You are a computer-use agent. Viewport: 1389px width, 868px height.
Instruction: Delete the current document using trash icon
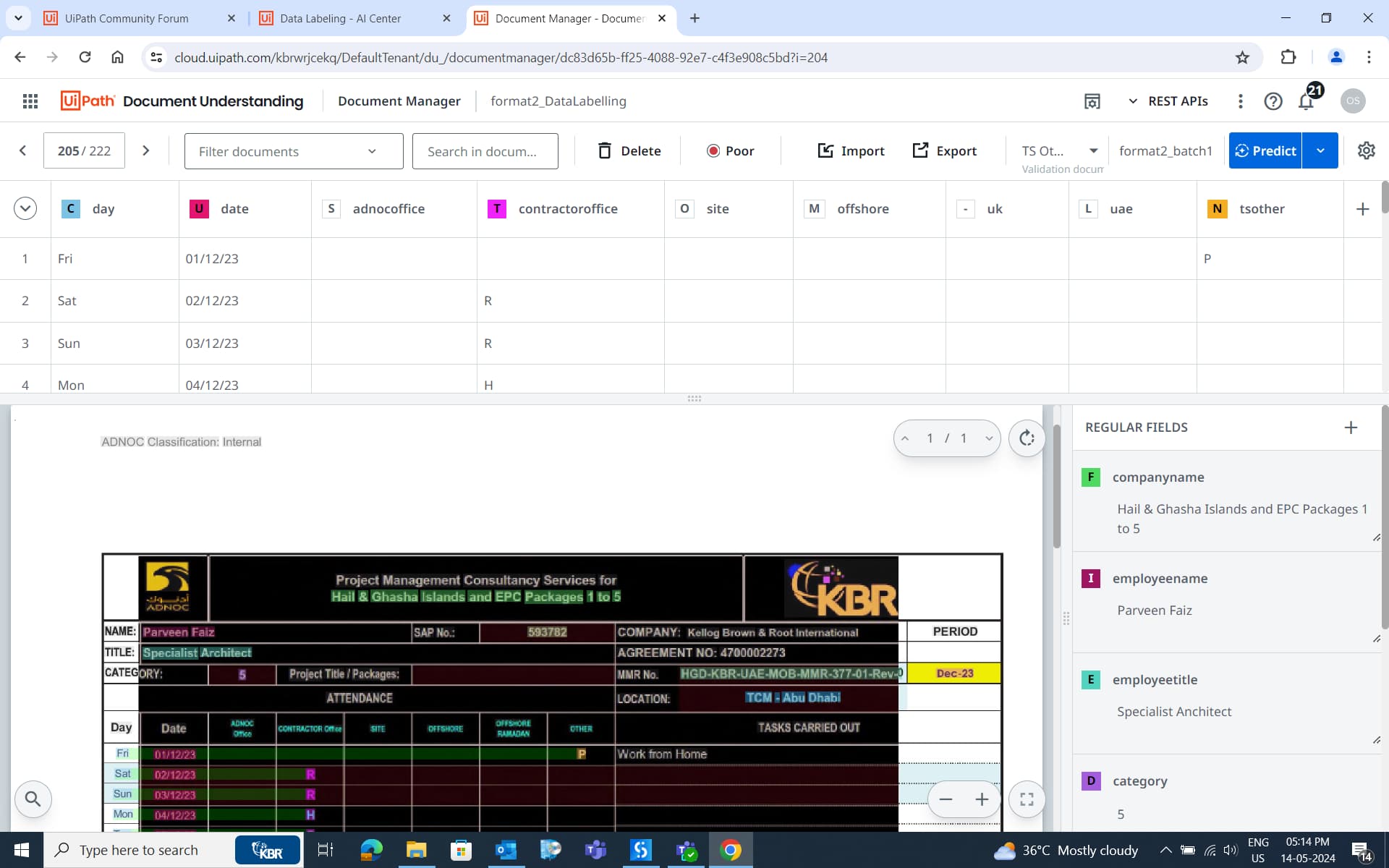pyautogui.click(x=606, y=150)
